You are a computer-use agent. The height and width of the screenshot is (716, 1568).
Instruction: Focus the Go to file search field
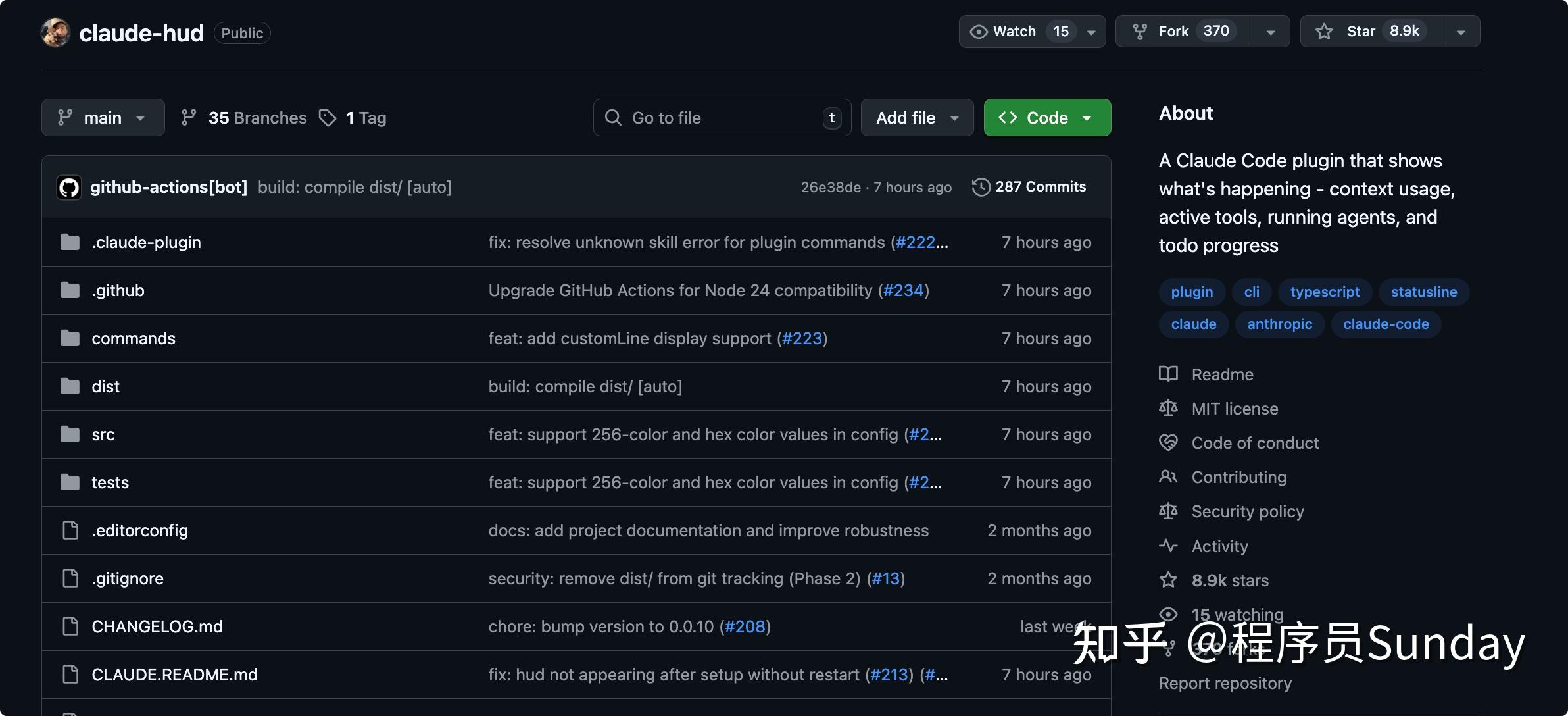click(x=722, y=118)
